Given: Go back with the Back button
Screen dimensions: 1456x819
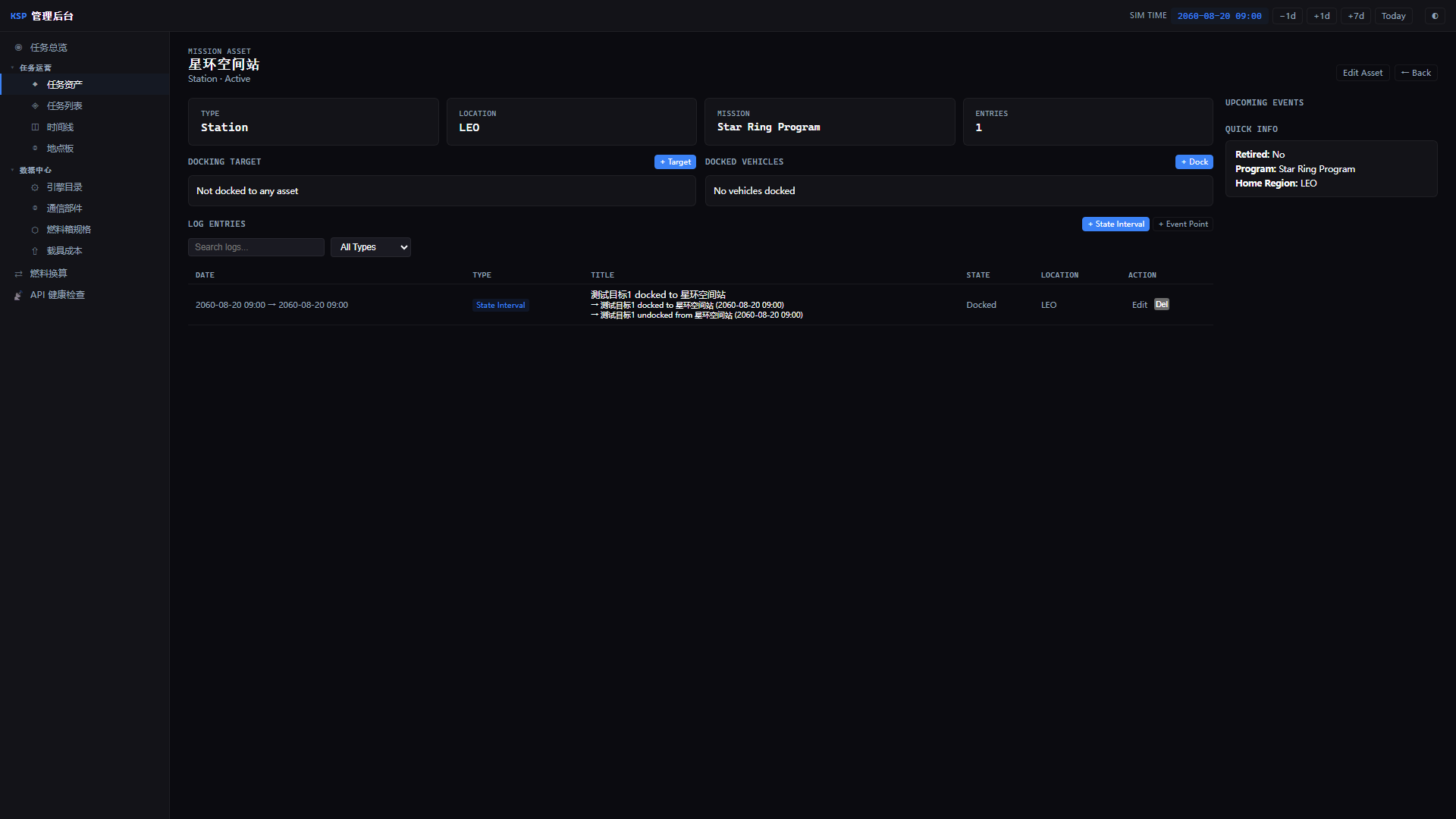Looking at the screenshot, I should (x=1416, y=73).
